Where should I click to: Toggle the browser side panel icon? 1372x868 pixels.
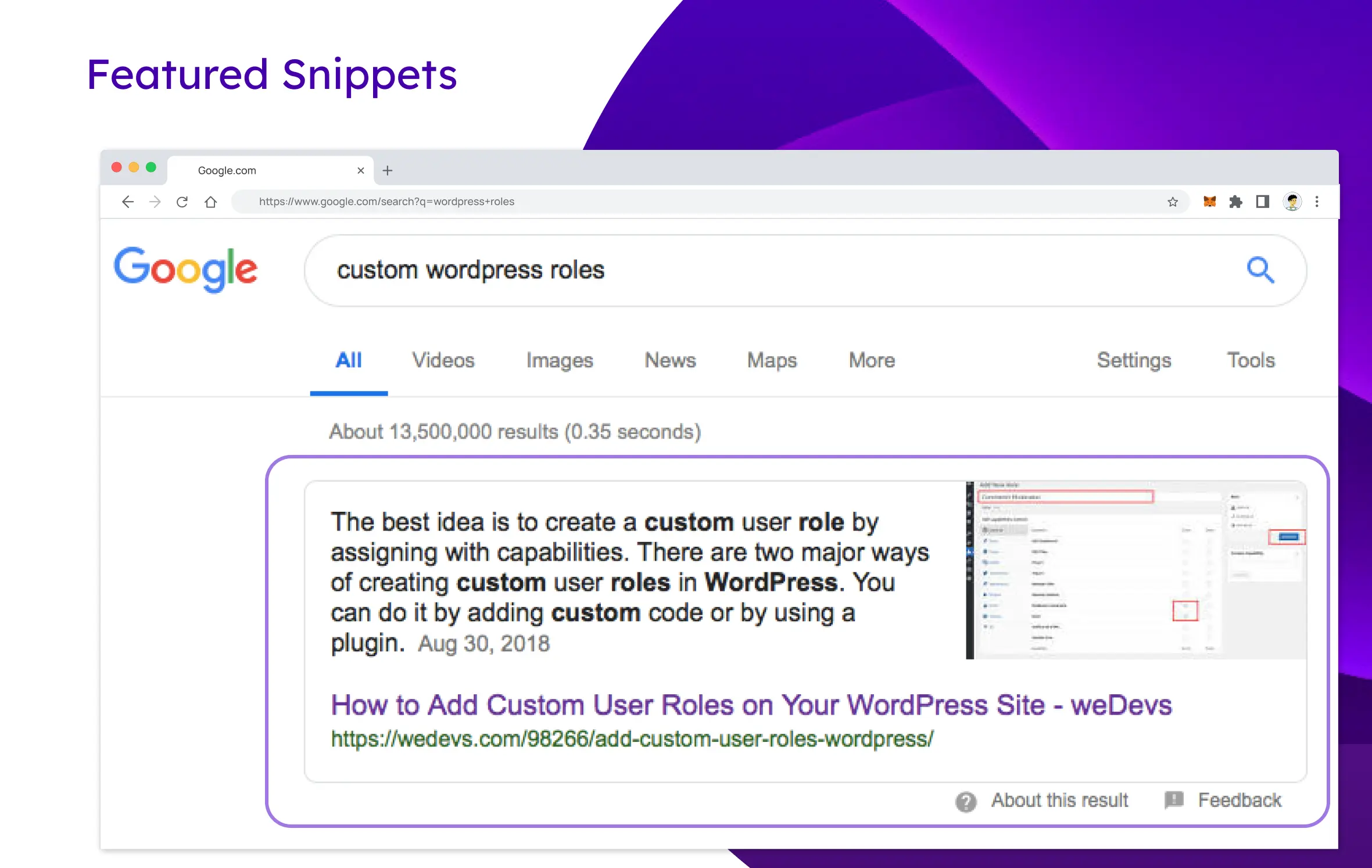[1263, 202]
